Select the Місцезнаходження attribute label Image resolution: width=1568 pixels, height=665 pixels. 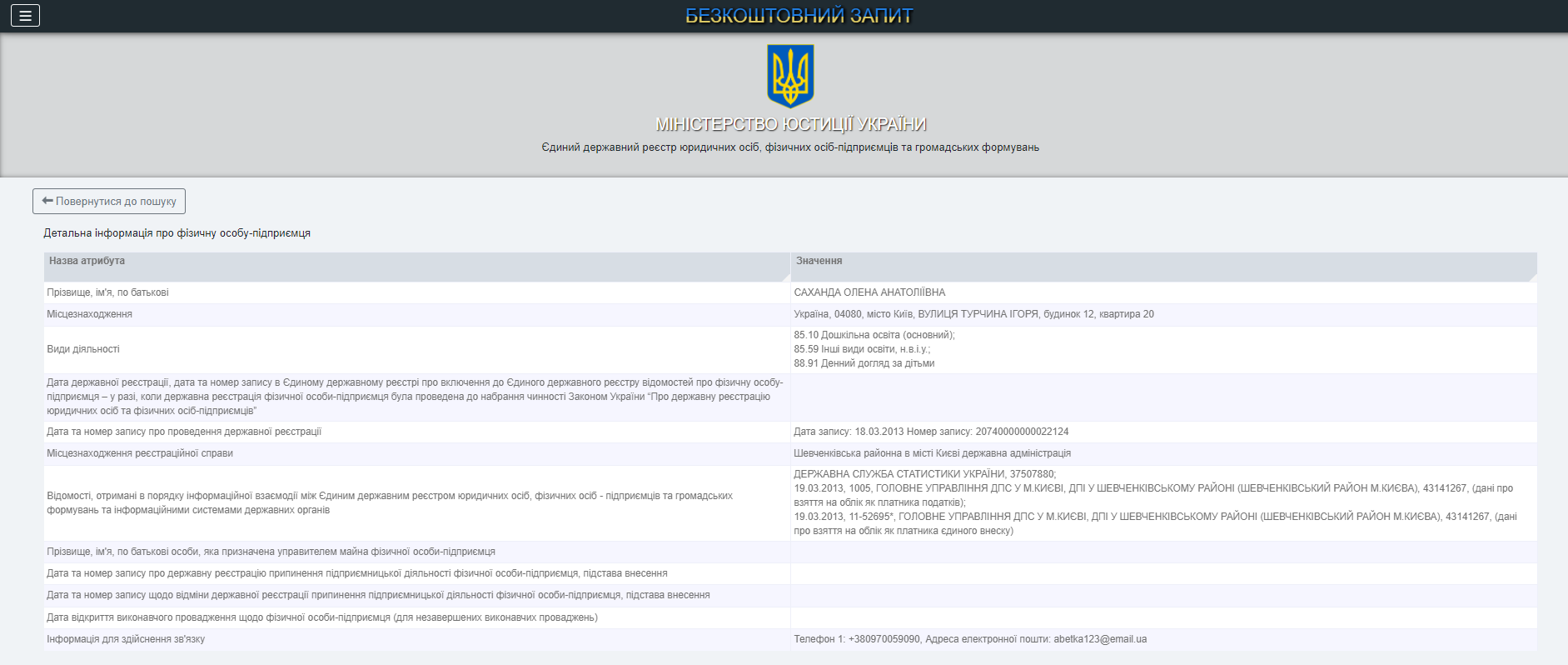click(x=90, y=314)
